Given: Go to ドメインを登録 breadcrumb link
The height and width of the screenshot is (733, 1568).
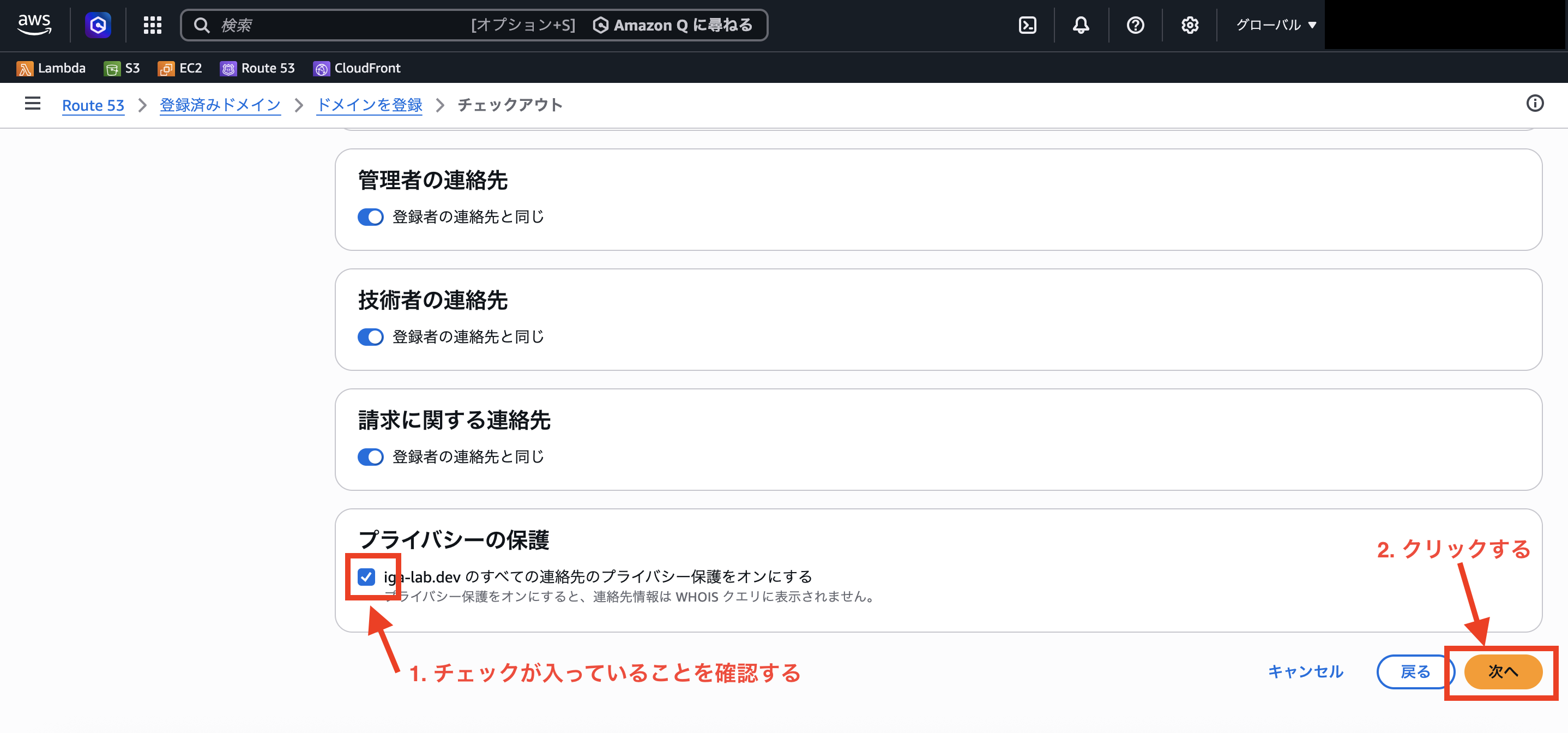Looking at the screenshot, I should click(370, 105).
